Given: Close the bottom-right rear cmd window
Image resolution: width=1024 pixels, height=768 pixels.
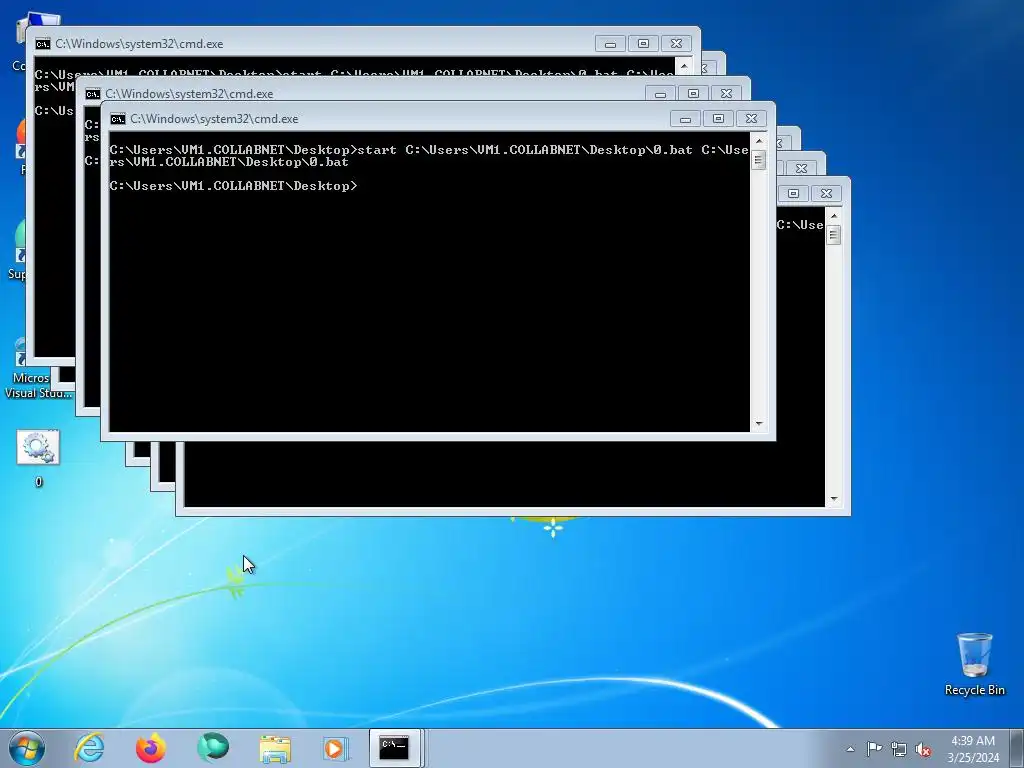Looking at the screenshot, I should [826, 193].
